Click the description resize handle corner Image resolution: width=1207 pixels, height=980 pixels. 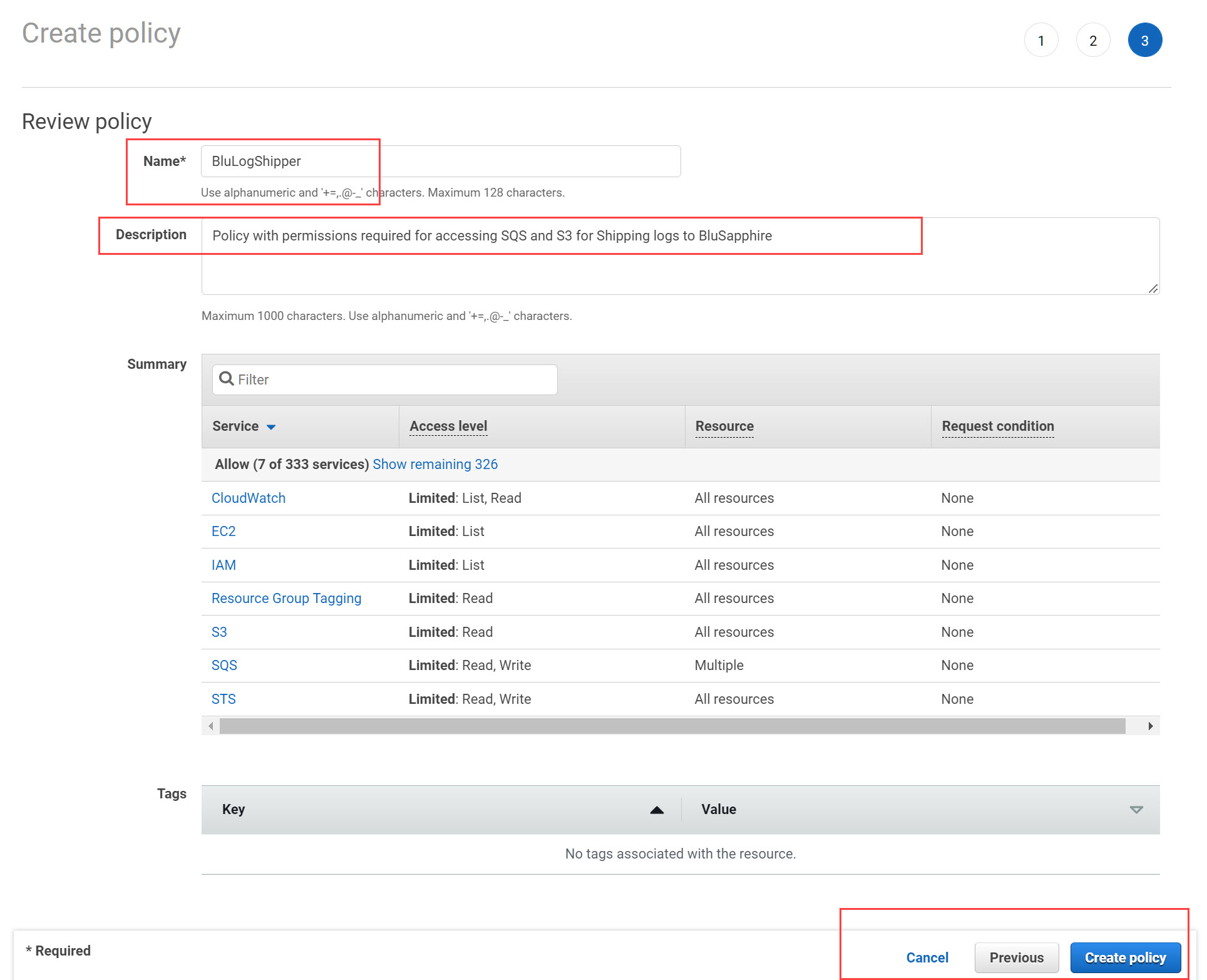tap(1153, 288)
